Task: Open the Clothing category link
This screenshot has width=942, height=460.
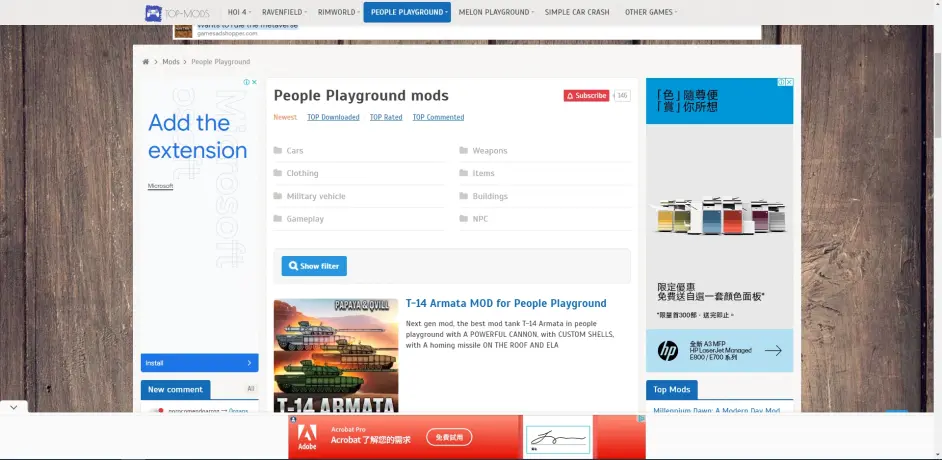Action: click(302, 173)
